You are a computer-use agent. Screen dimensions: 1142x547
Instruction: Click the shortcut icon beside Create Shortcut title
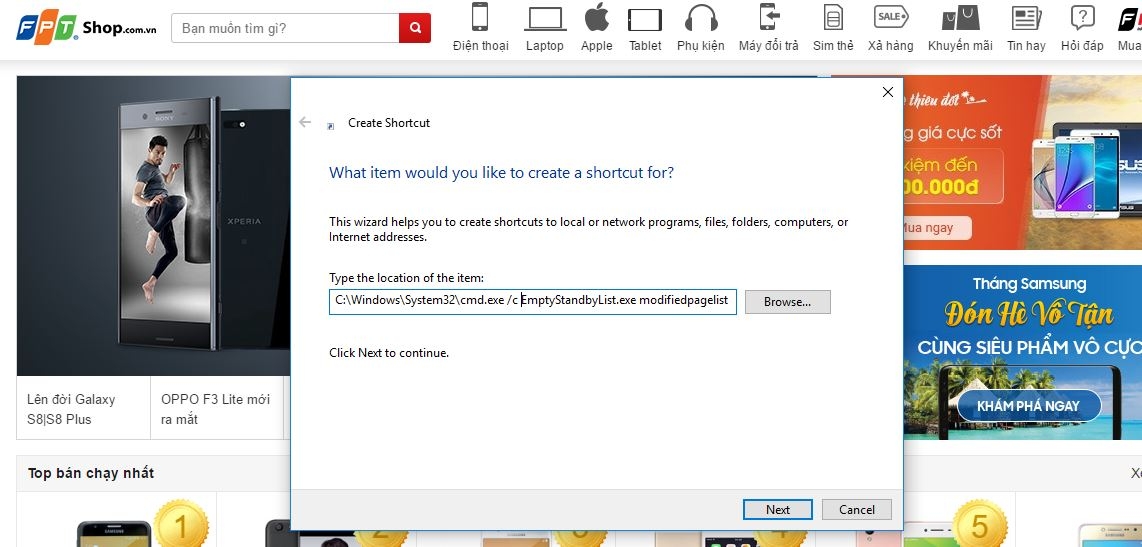tap(331, 125)
